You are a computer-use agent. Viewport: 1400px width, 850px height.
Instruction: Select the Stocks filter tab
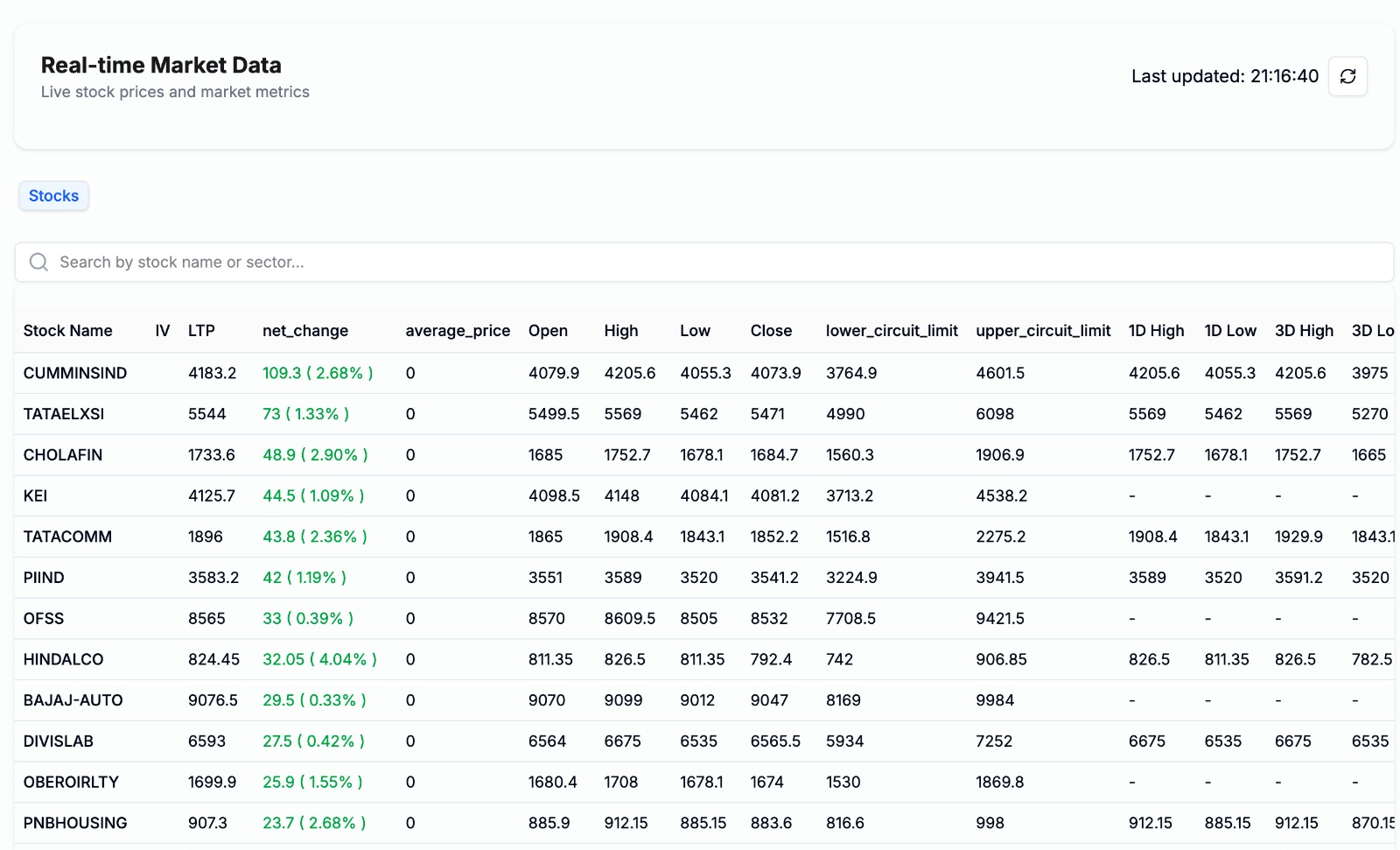pyautogui.click(x=53, y=195)
